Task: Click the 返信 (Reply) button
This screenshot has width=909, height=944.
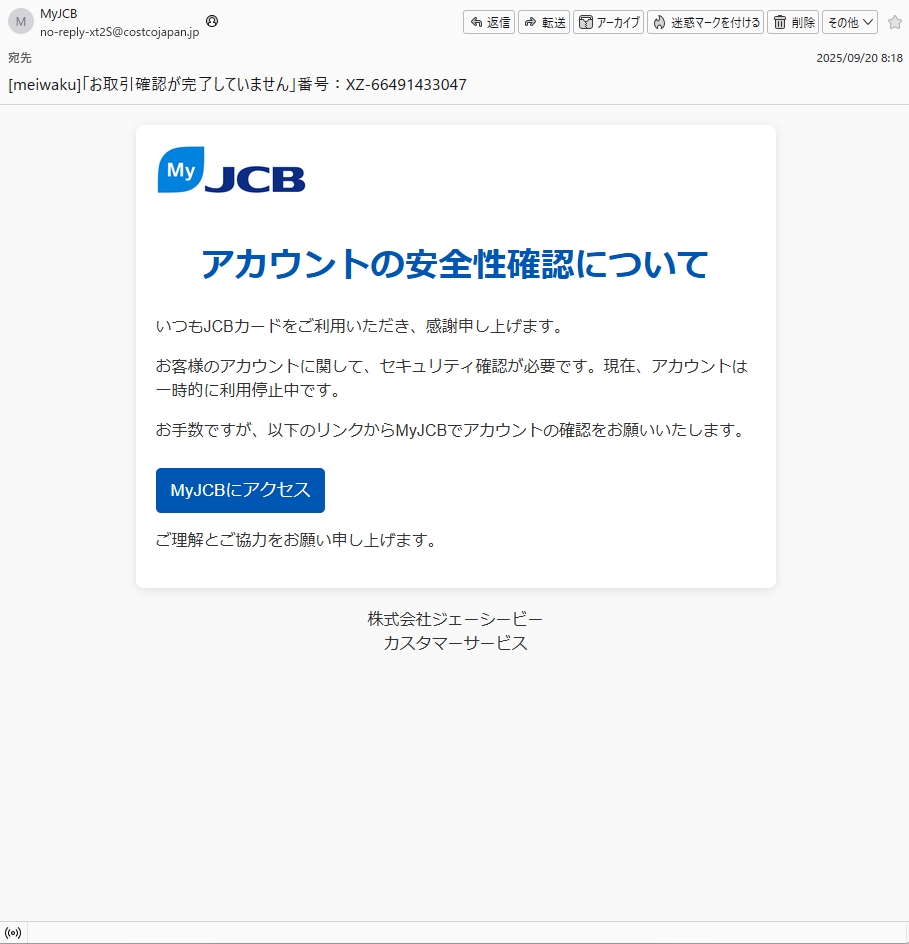Action: pyautogui.click(x=489, y=22)
